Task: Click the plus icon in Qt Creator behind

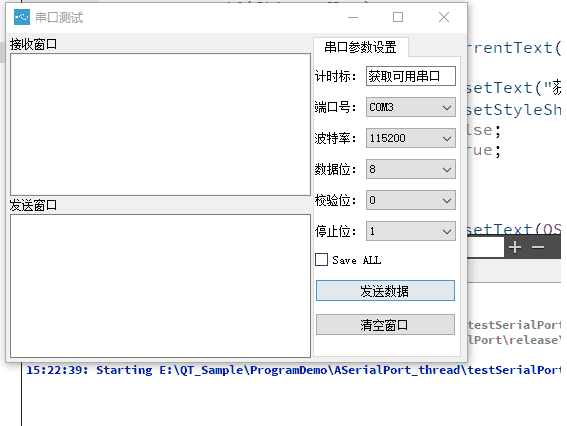Action: coord(515,247)
